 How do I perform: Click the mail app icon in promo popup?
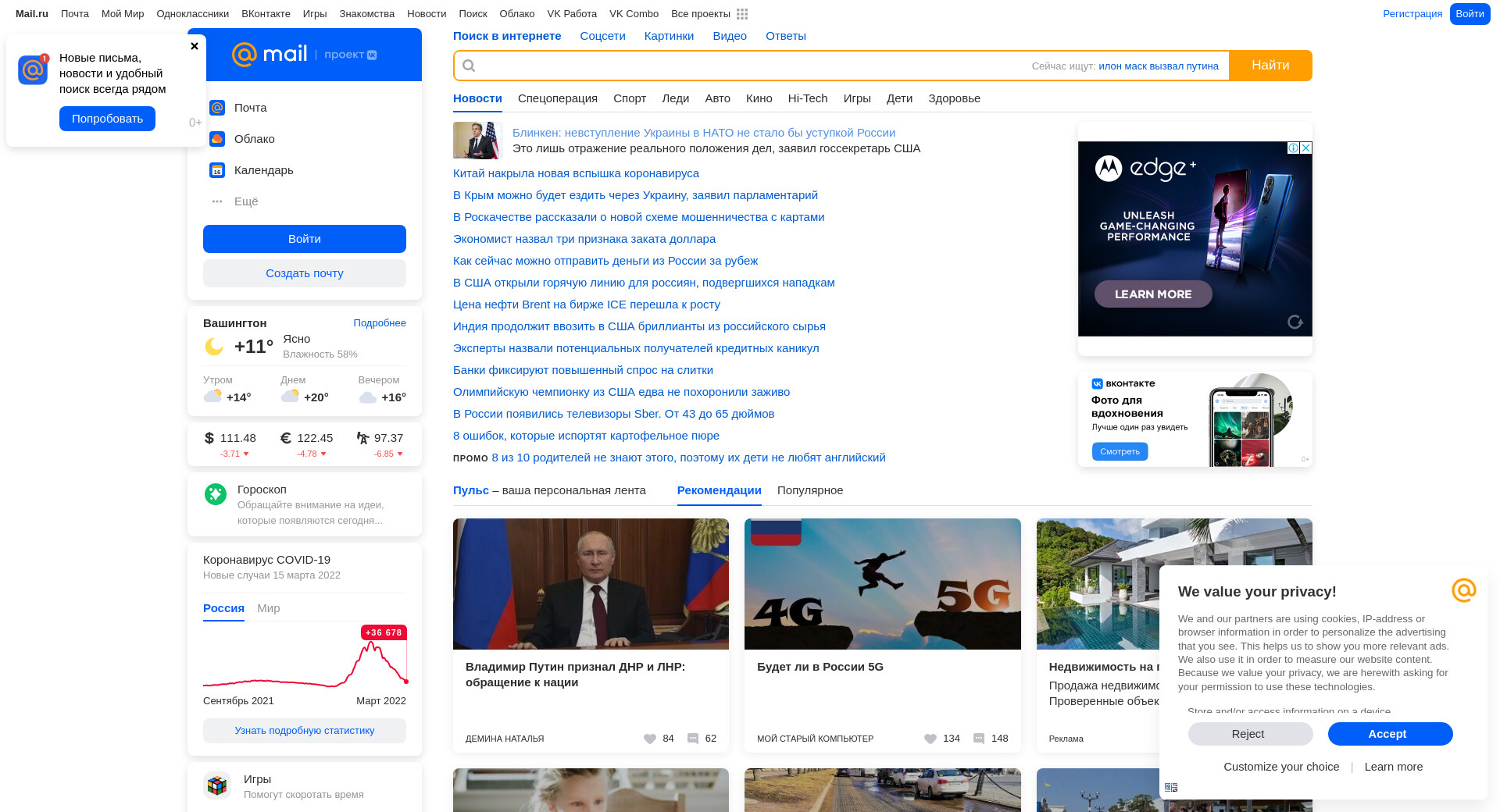click(33, 69)
